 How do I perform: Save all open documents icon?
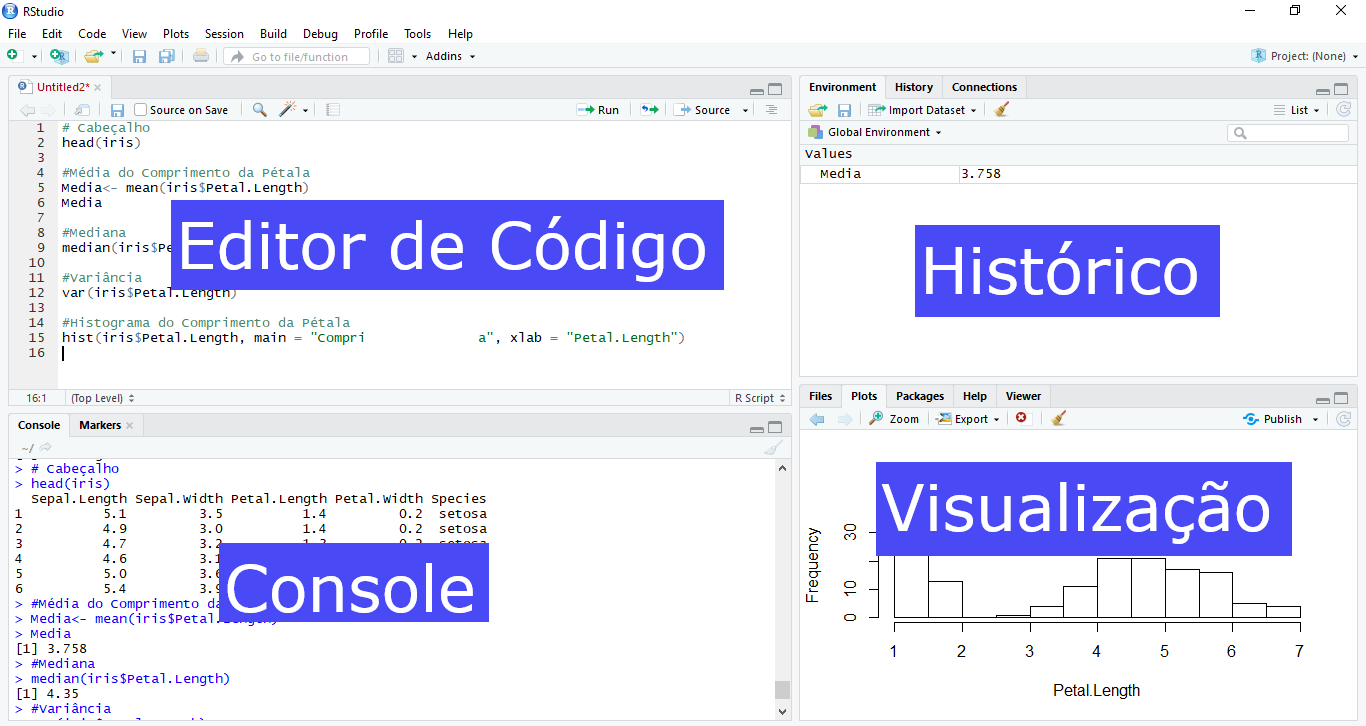pyautogui.click(x=166, y=57)
